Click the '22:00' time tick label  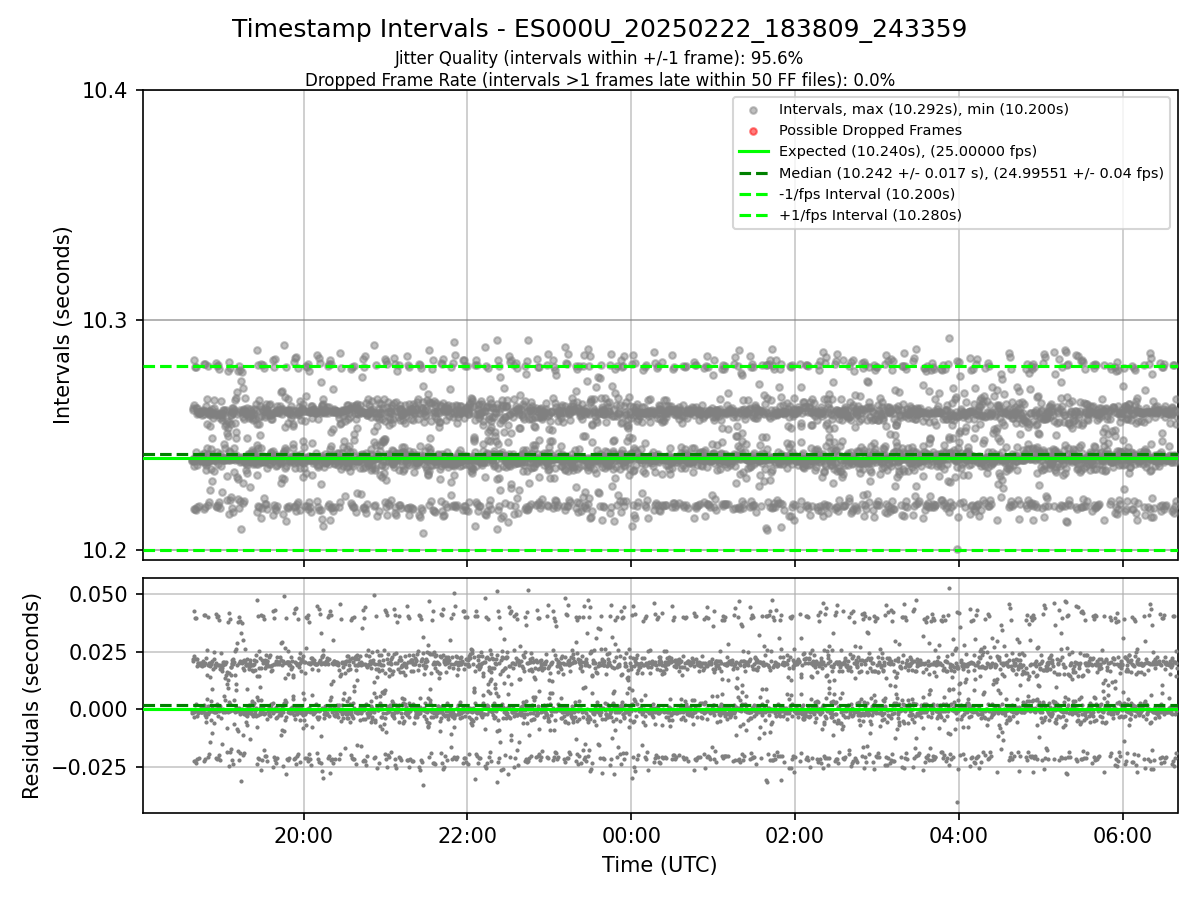467,835
